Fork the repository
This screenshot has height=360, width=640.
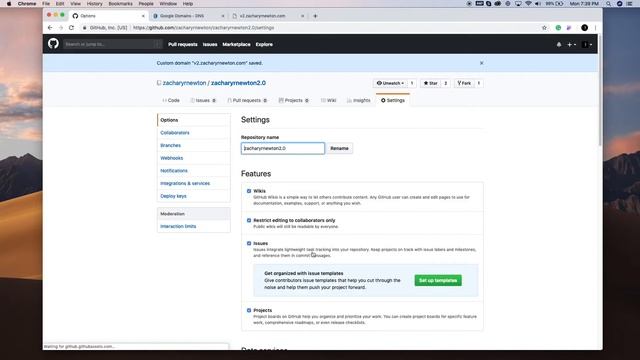[x=464, y=83]
